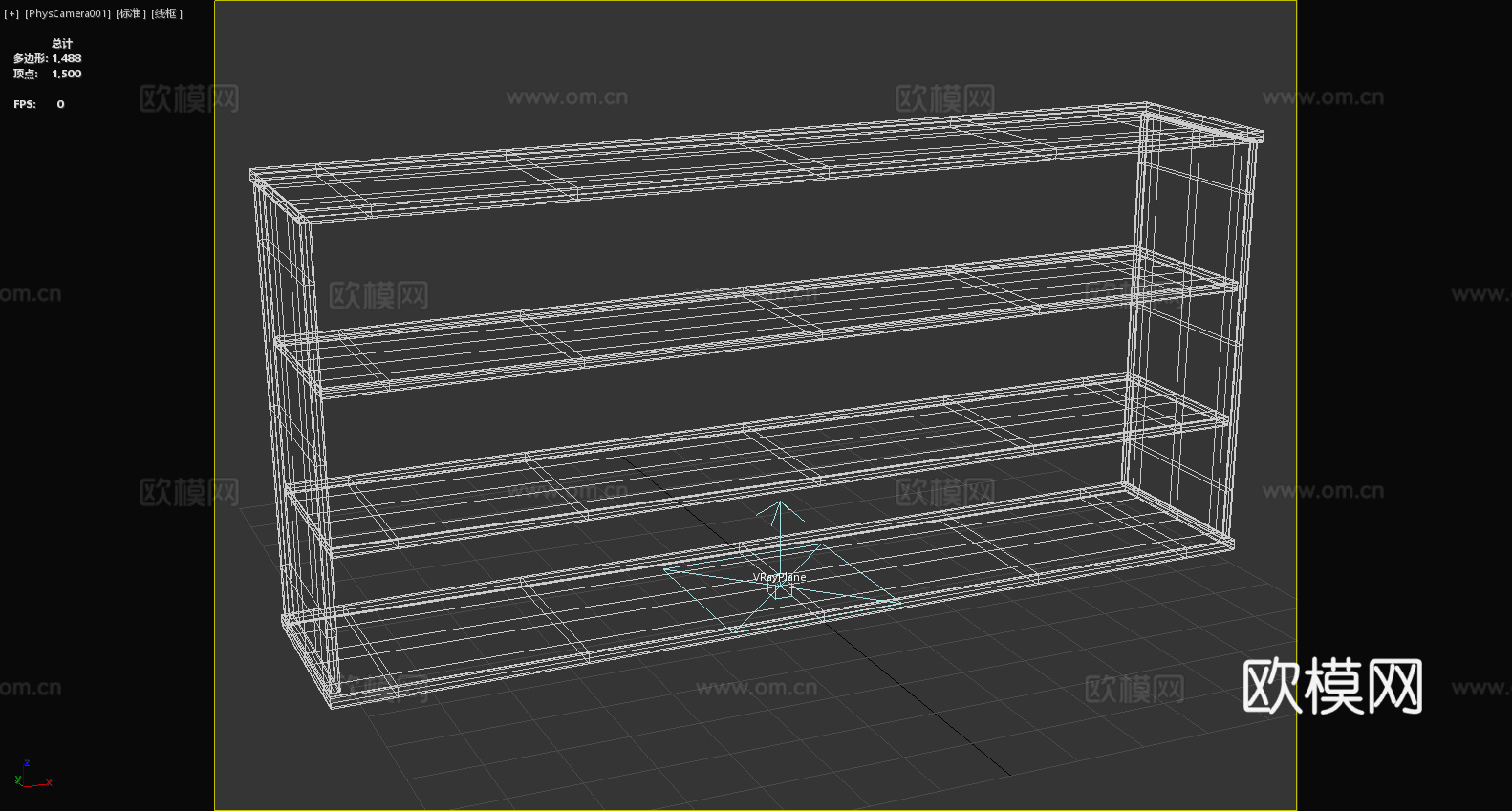Open the 标准 shading quality viewport menu
Viewport: 1512px width, 811px height.
pyautogui.click(x=132, y=13)
